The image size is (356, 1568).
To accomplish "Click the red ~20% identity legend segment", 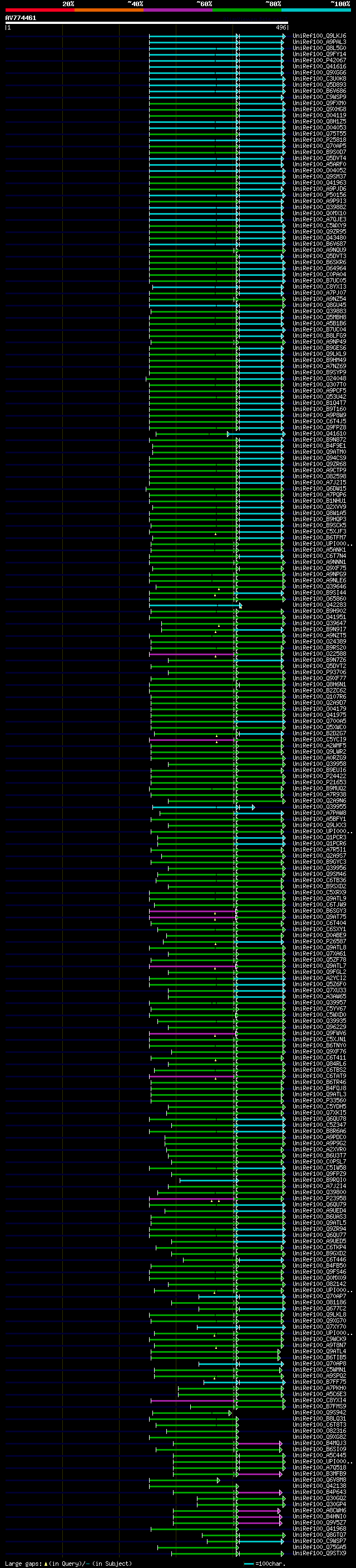I will coord(39,10).
